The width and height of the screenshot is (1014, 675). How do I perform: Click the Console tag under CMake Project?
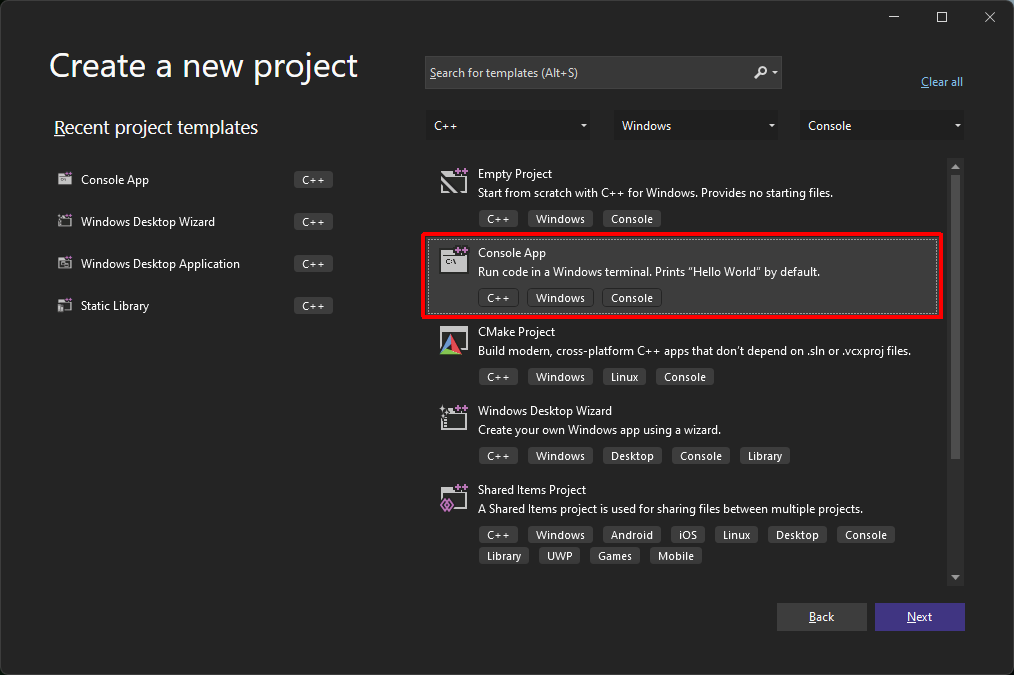pyautogui.click(x=684, y=377)
